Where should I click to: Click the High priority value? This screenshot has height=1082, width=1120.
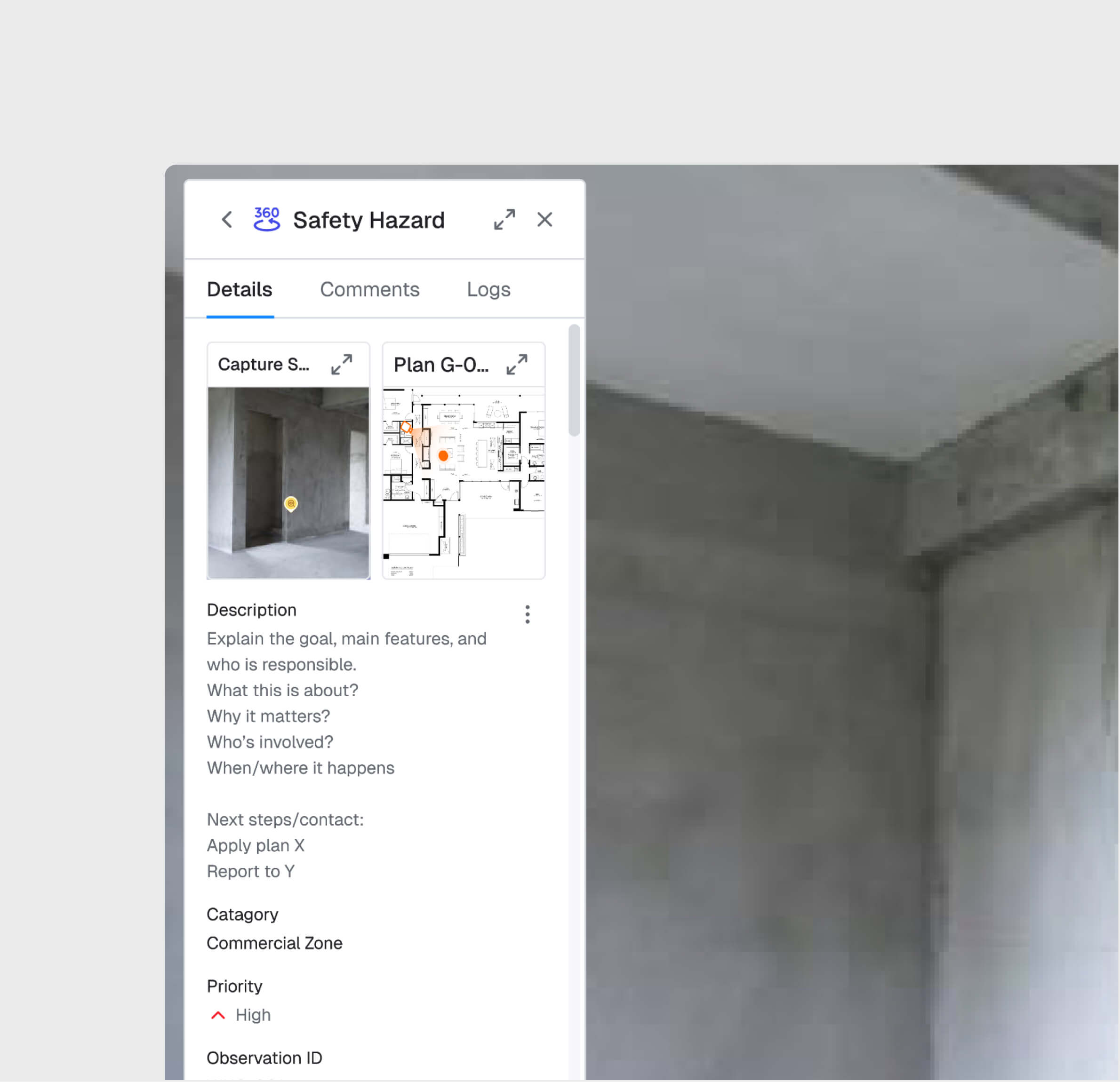point(253,1015)
